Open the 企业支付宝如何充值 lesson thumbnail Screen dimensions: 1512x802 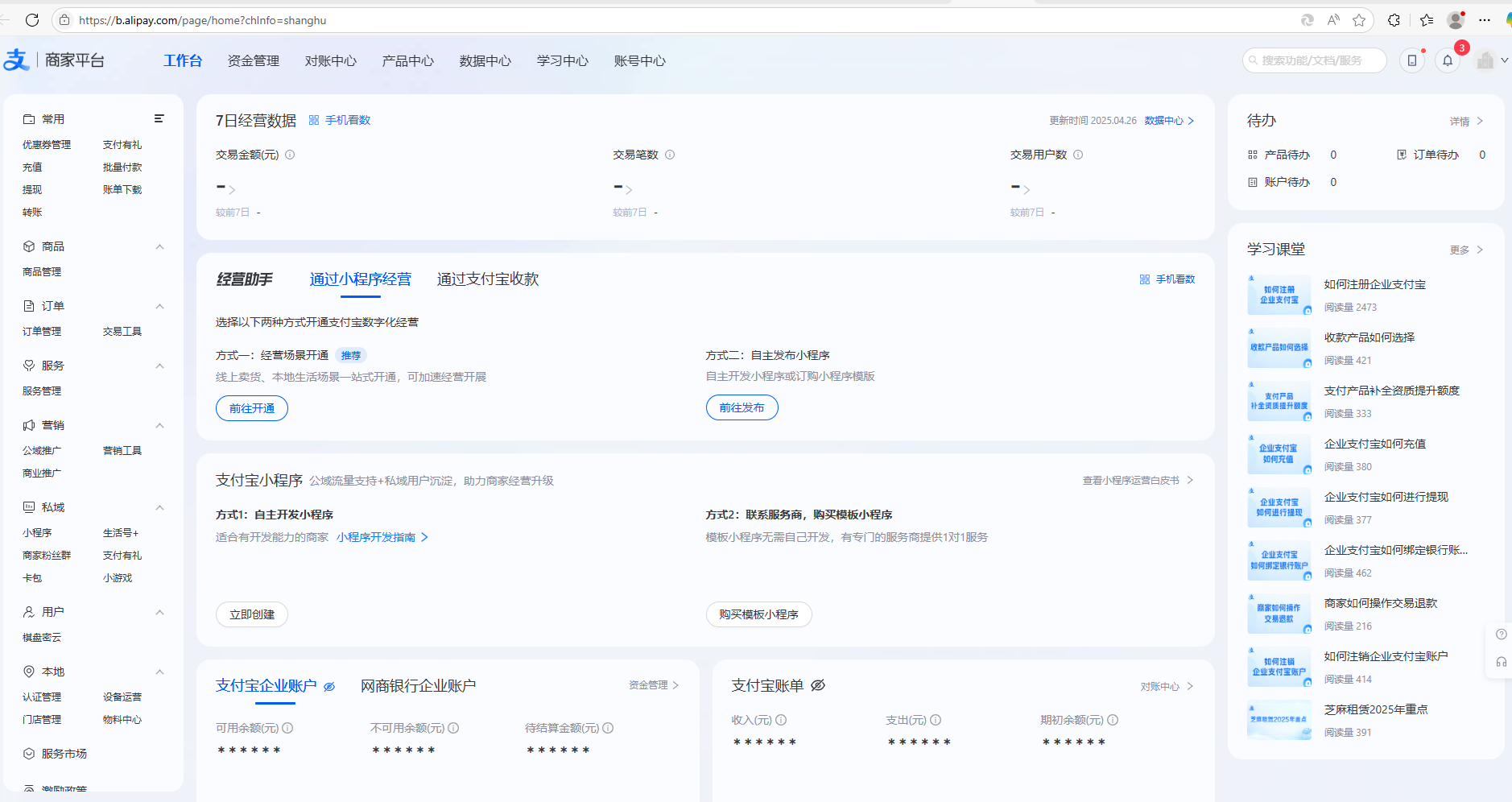click(1279, 454)
